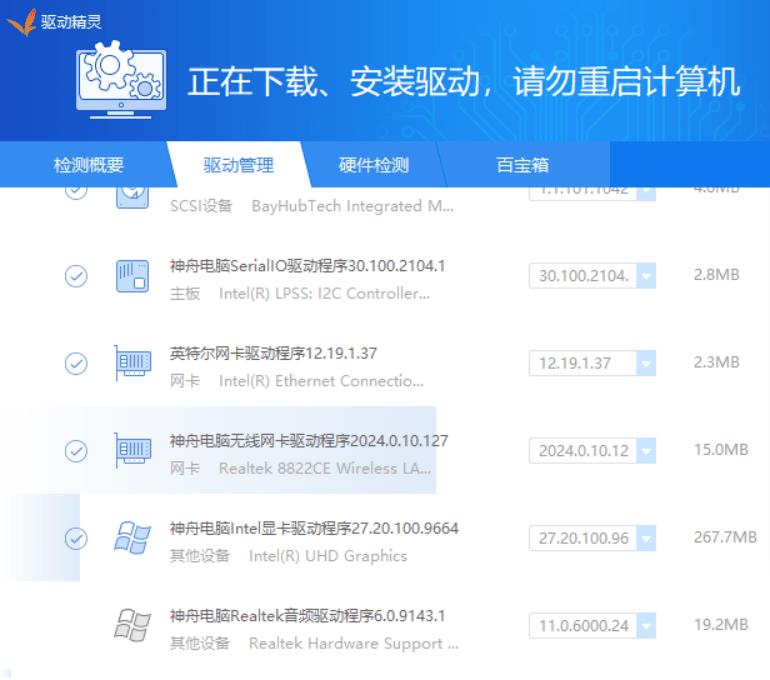Click Intel(R) LPSS: I2C Controller description

[x=324, y=294]
